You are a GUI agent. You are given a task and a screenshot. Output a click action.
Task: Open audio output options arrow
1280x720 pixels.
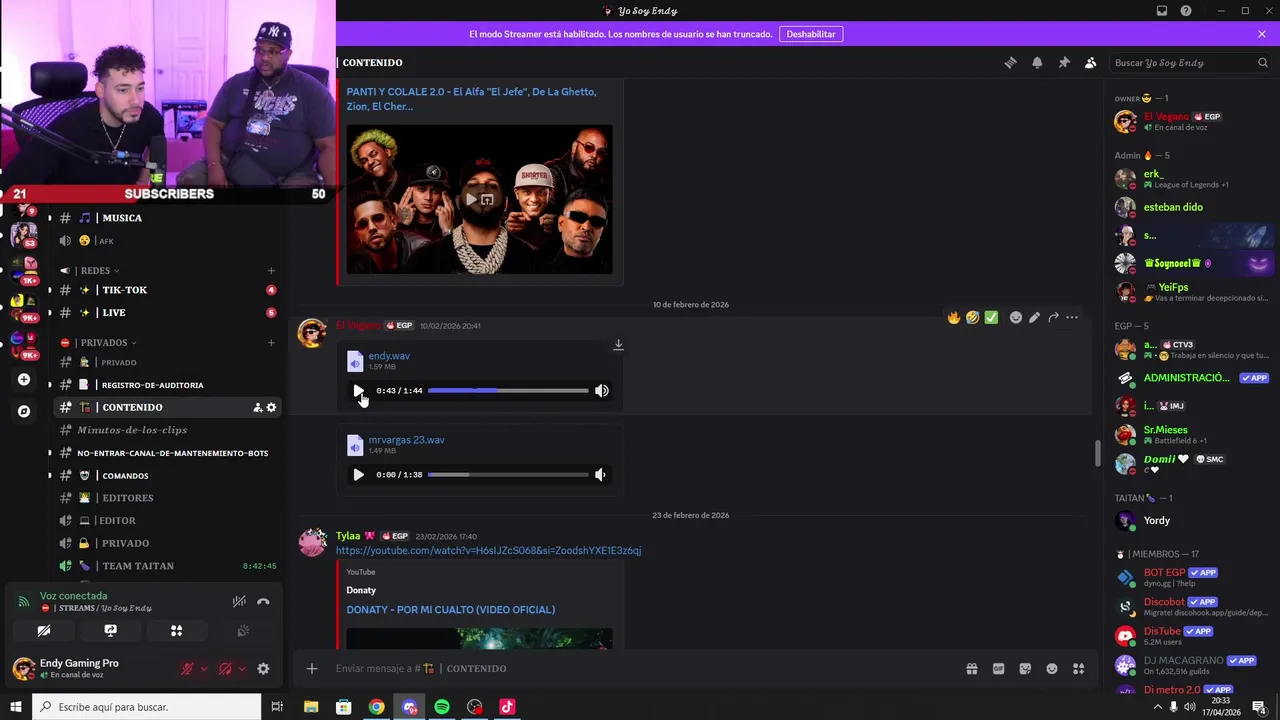coord(241,669)
